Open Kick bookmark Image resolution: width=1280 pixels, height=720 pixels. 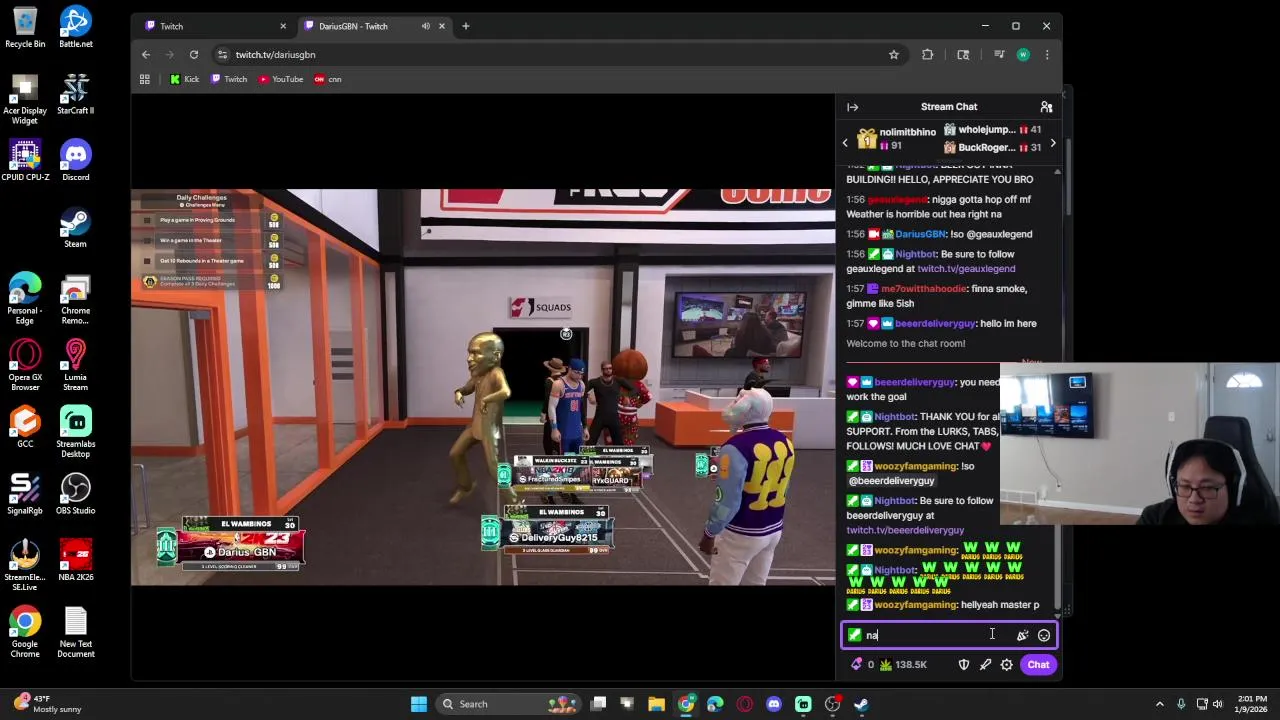pos(184,79)
